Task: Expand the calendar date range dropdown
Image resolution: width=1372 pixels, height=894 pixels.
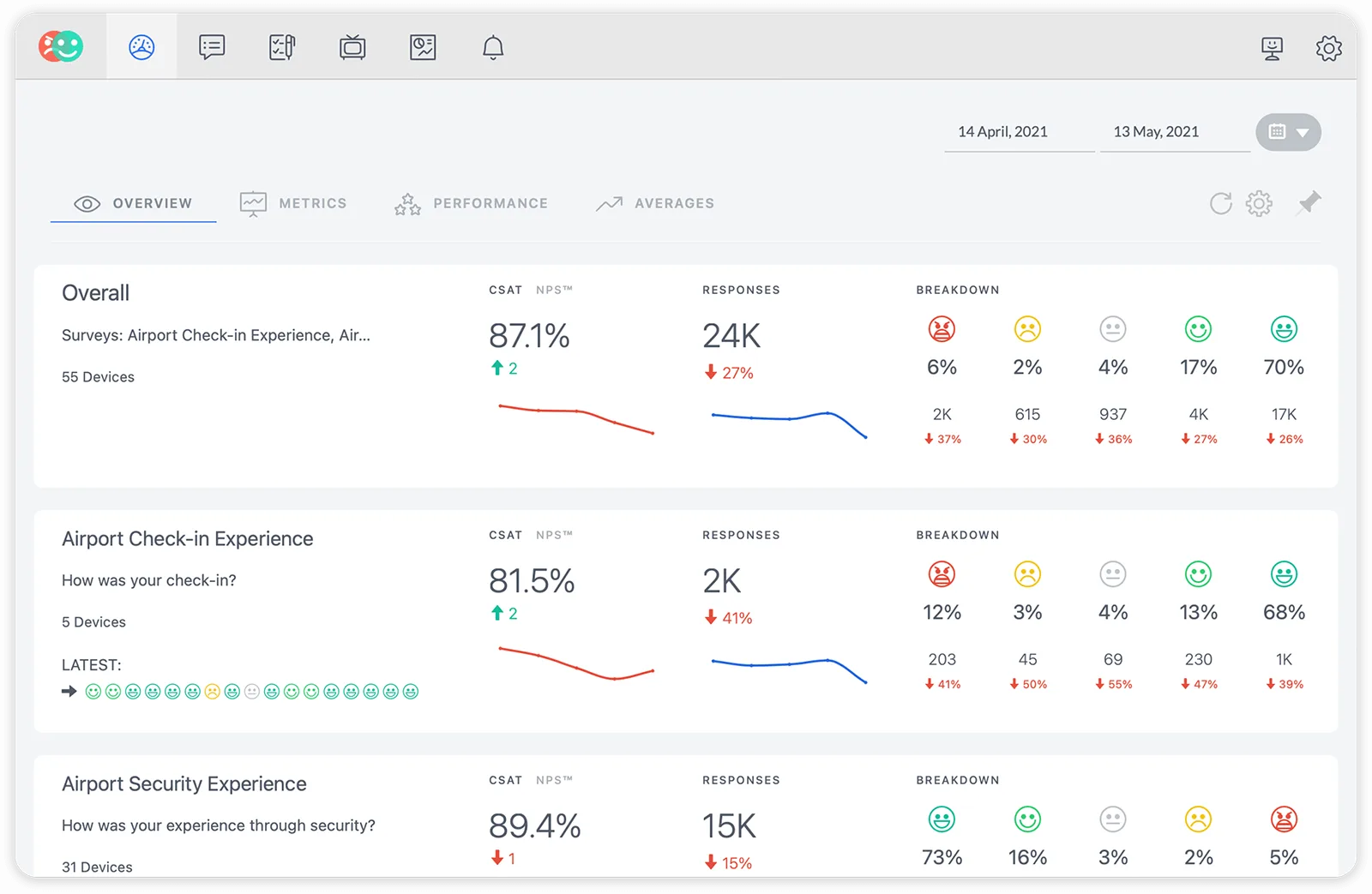Action: point(1288,132)
